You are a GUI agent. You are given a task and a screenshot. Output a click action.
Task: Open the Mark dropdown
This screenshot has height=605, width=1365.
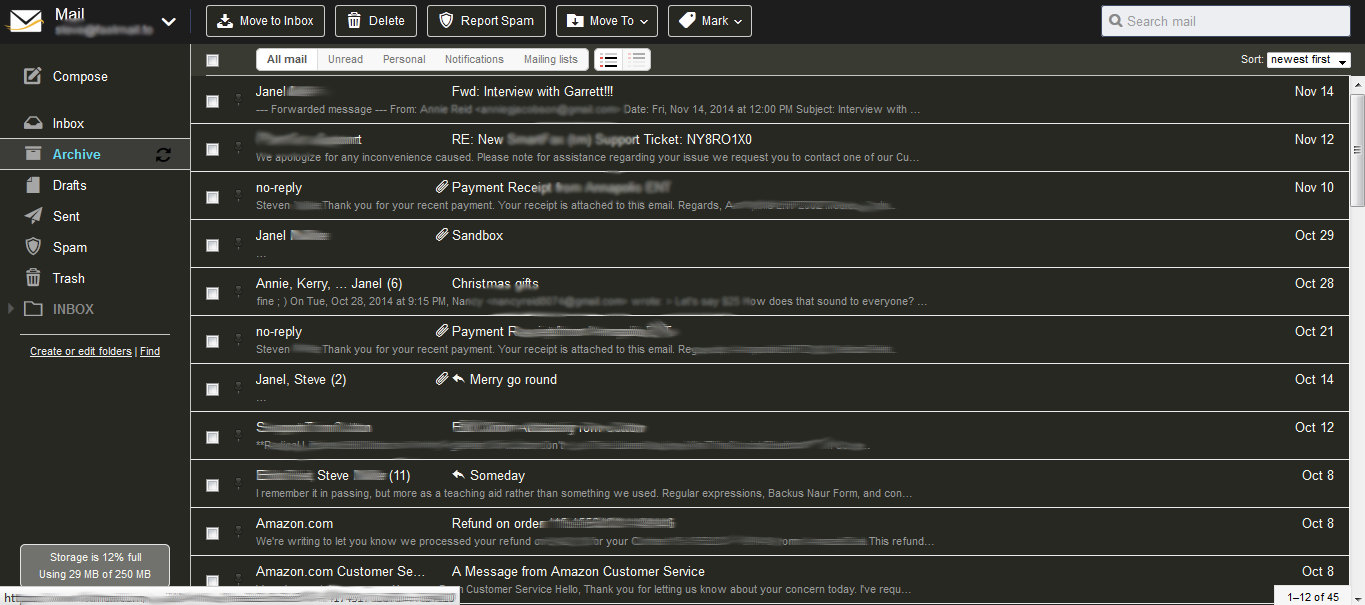pyautogui.click(x=709, y=20)
